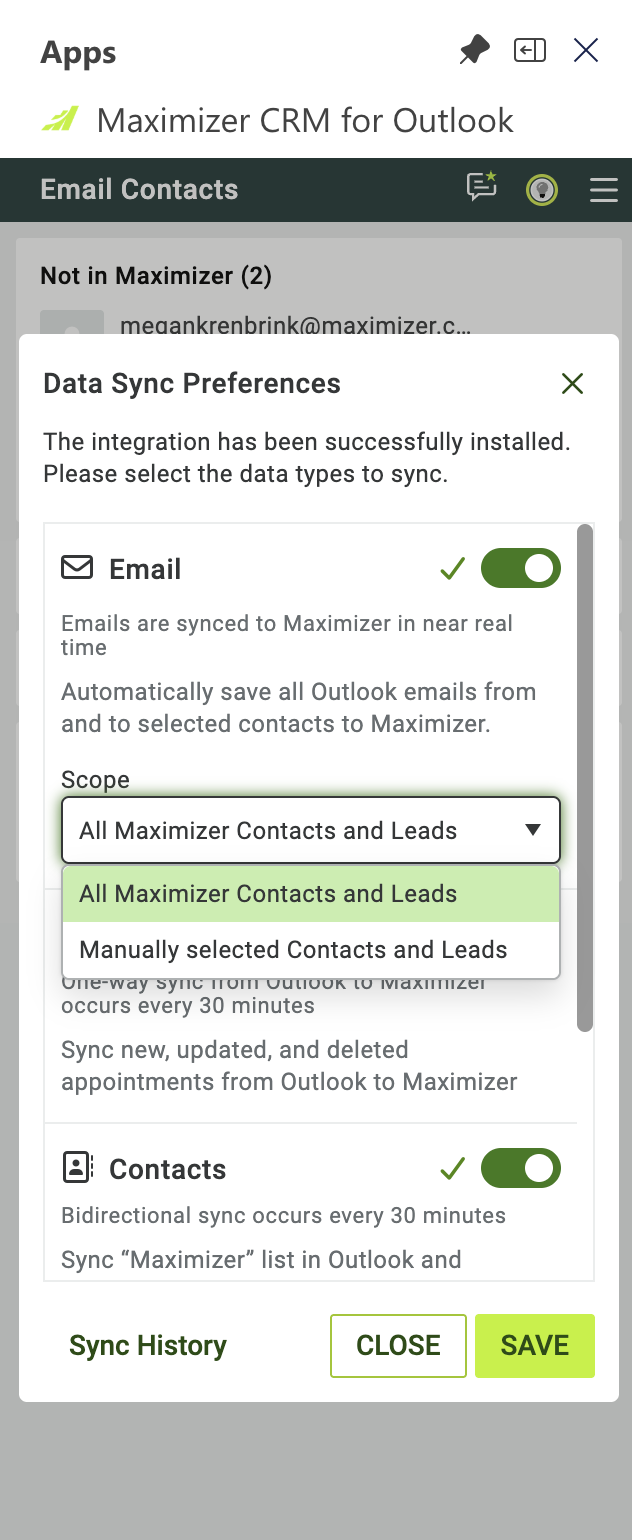The width and height of the screenshot is (632, 1540).
Task: Click the green checkmark beside Email toggle
Action: tap(453, 569)
